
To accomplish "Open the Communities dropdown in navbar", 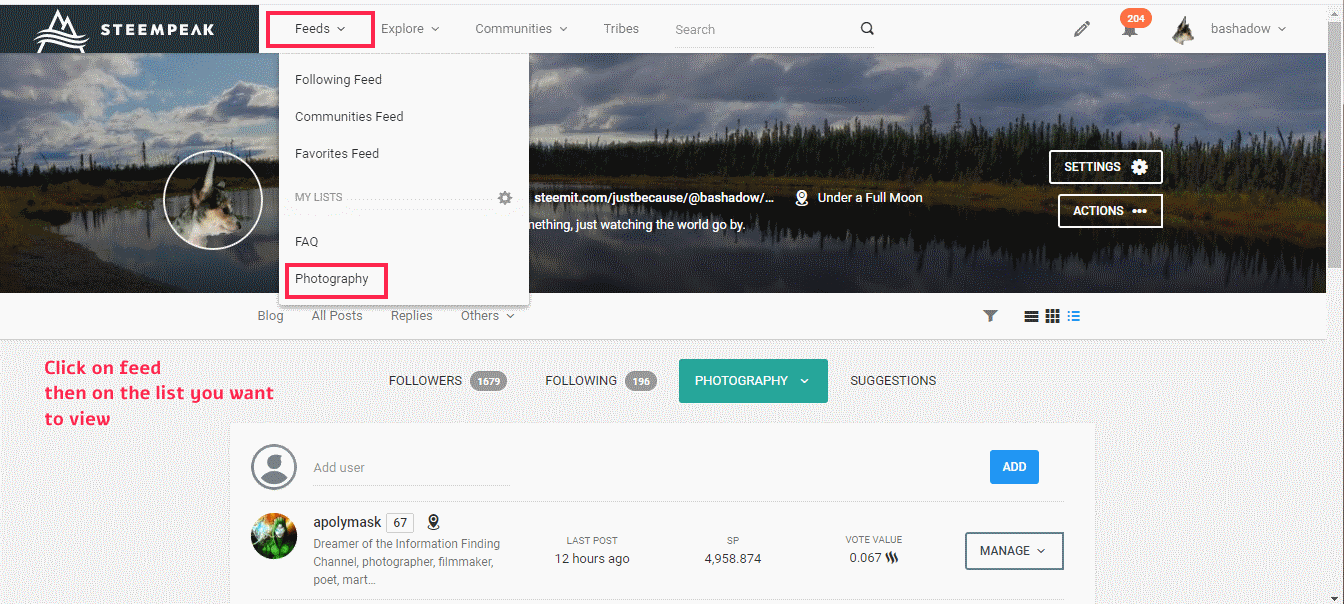I will [521, 29].
